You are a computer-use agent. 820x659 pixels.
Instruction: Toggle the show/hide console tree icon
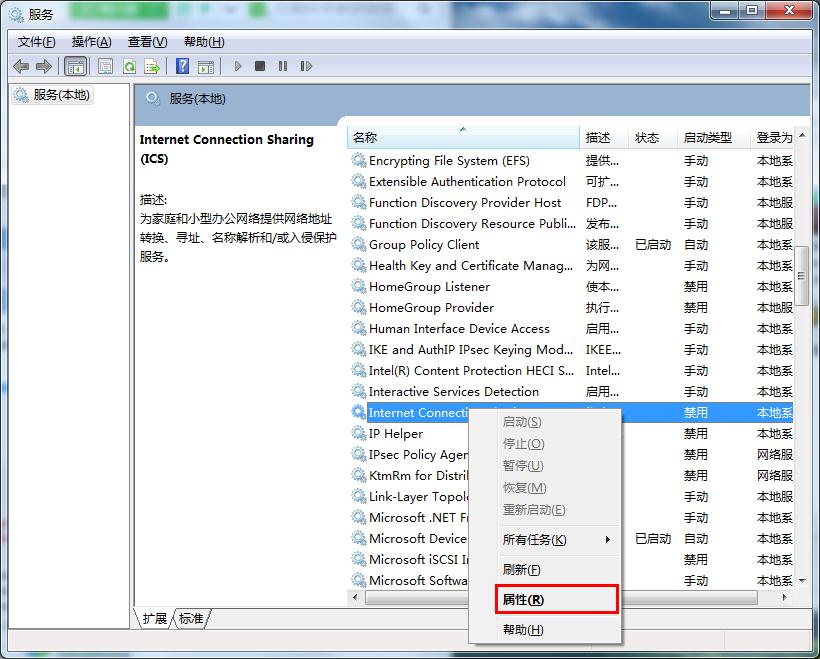[x=75, y=66]
